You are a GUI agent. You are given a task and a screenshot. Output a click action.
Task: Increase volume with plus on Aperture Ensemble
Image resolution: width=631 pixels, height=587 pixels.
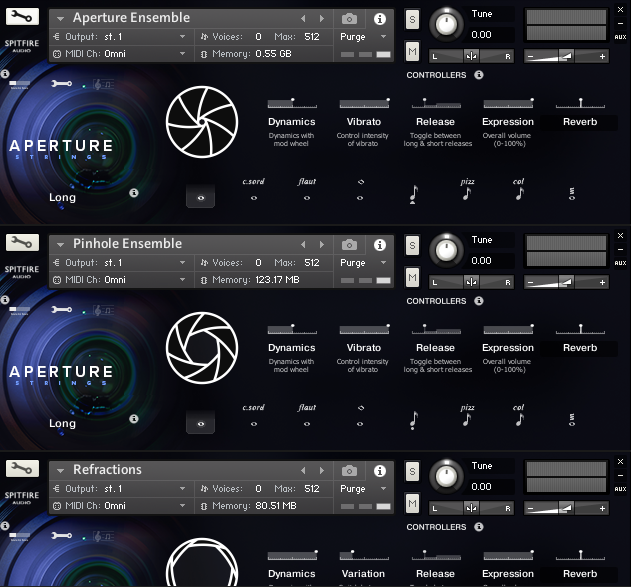click(x=602, y=57)
